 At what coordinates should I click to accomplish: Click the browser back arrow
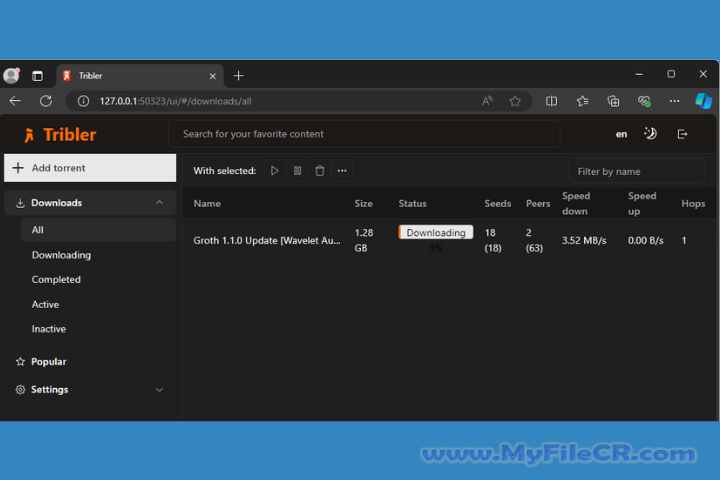tap(15, 101)
